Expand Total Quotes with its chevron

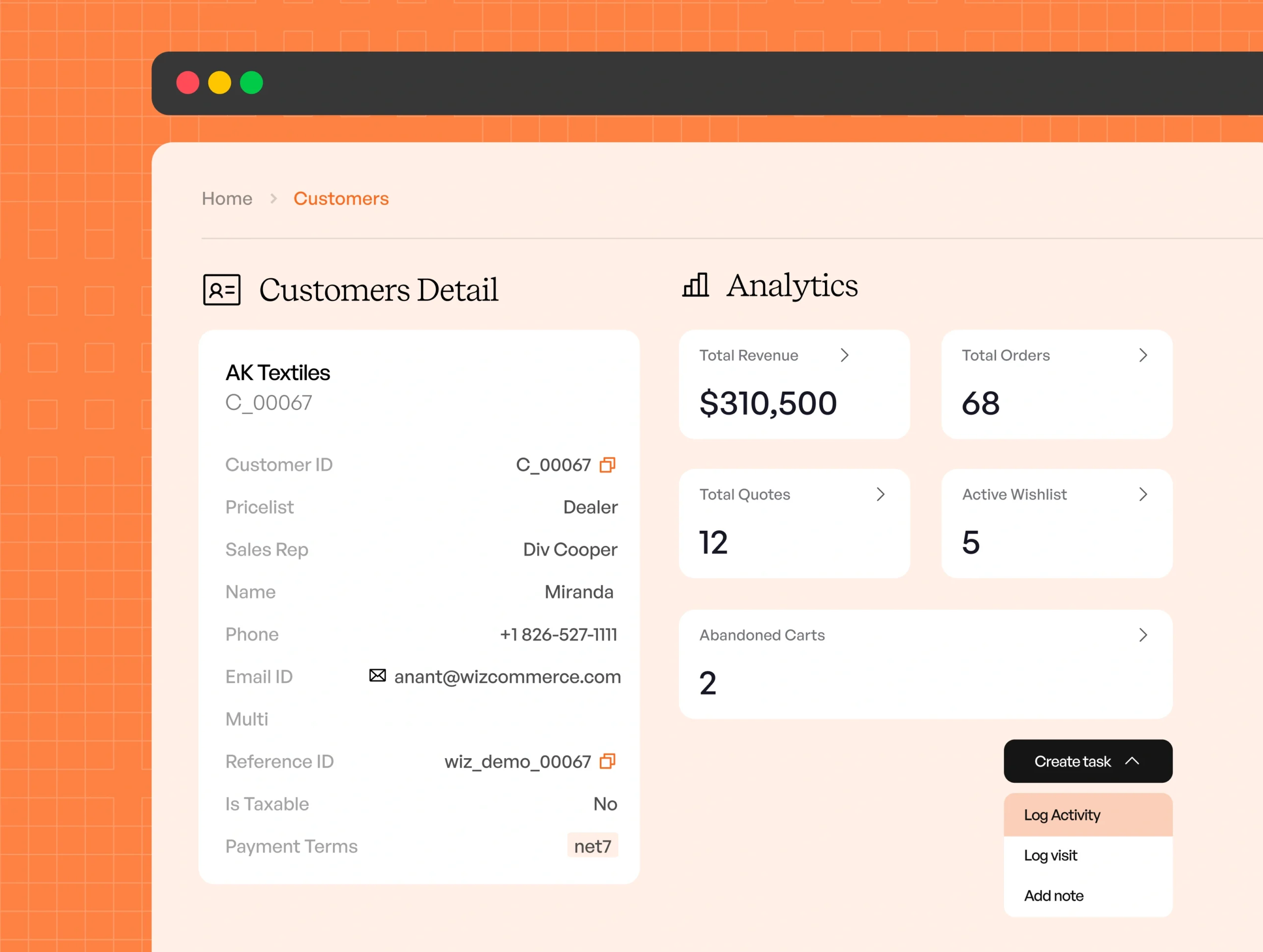(x=881, y=494)
